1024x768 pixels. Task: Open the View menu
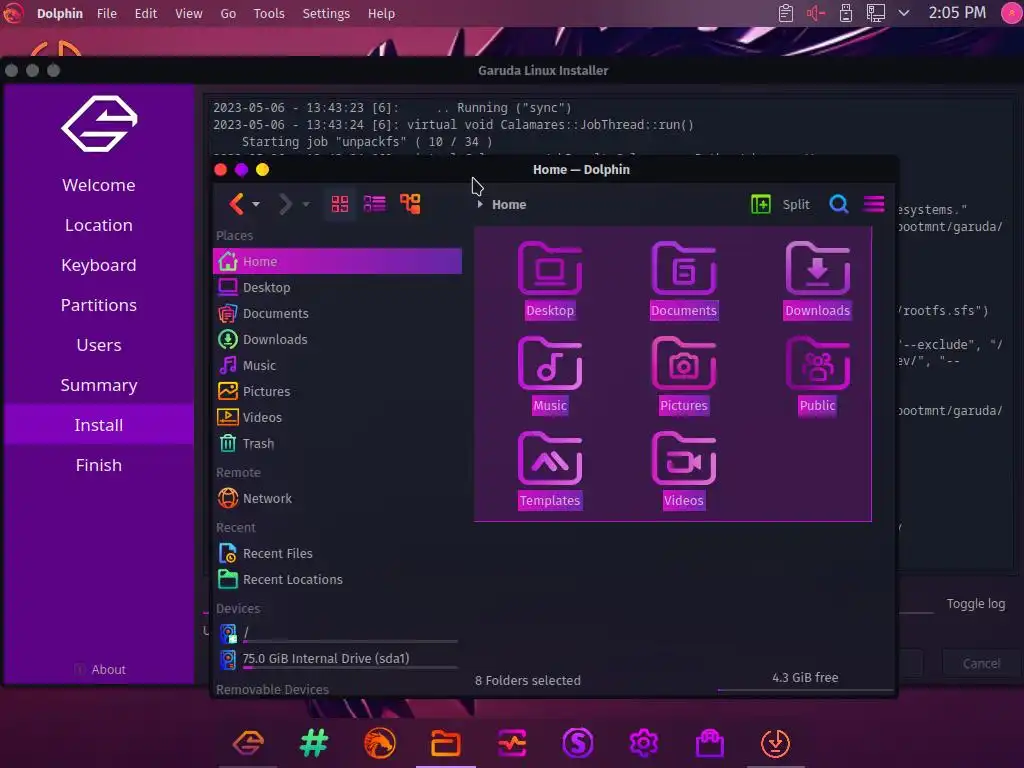189,13
